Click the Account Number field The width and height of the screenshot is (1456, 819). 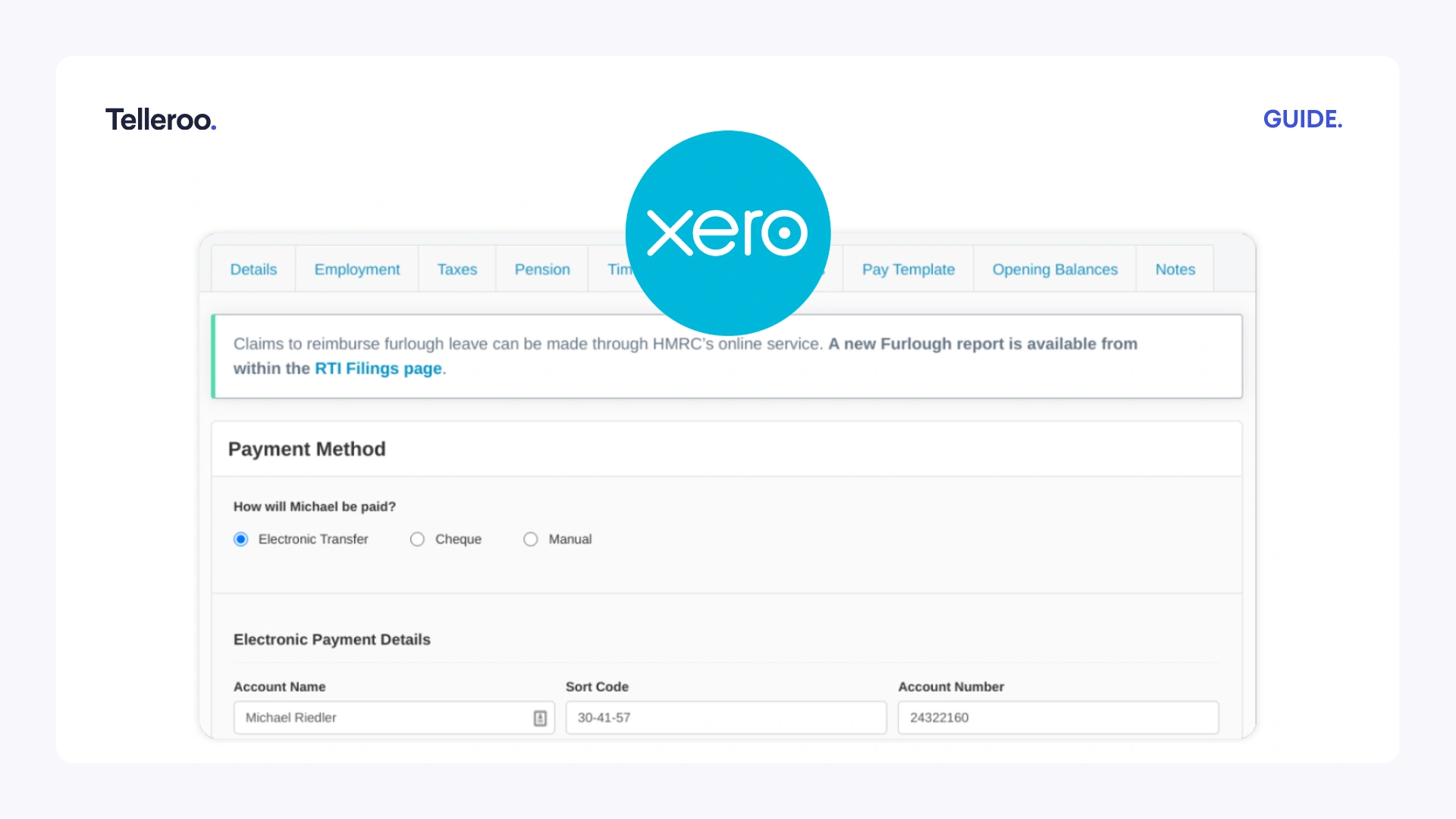click(1058, 717)
